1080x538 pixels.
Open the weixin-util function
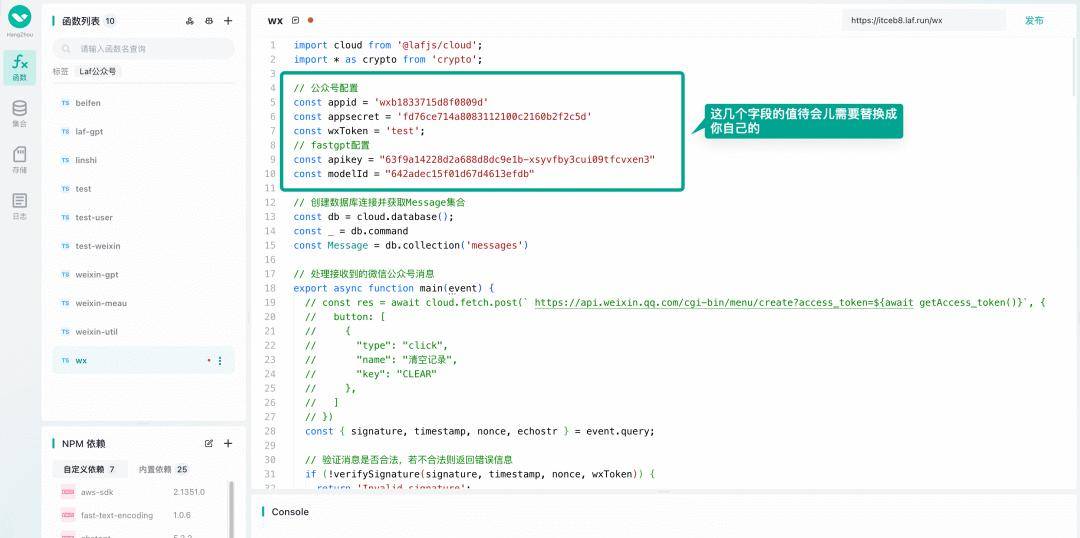(x=143, y=331)
